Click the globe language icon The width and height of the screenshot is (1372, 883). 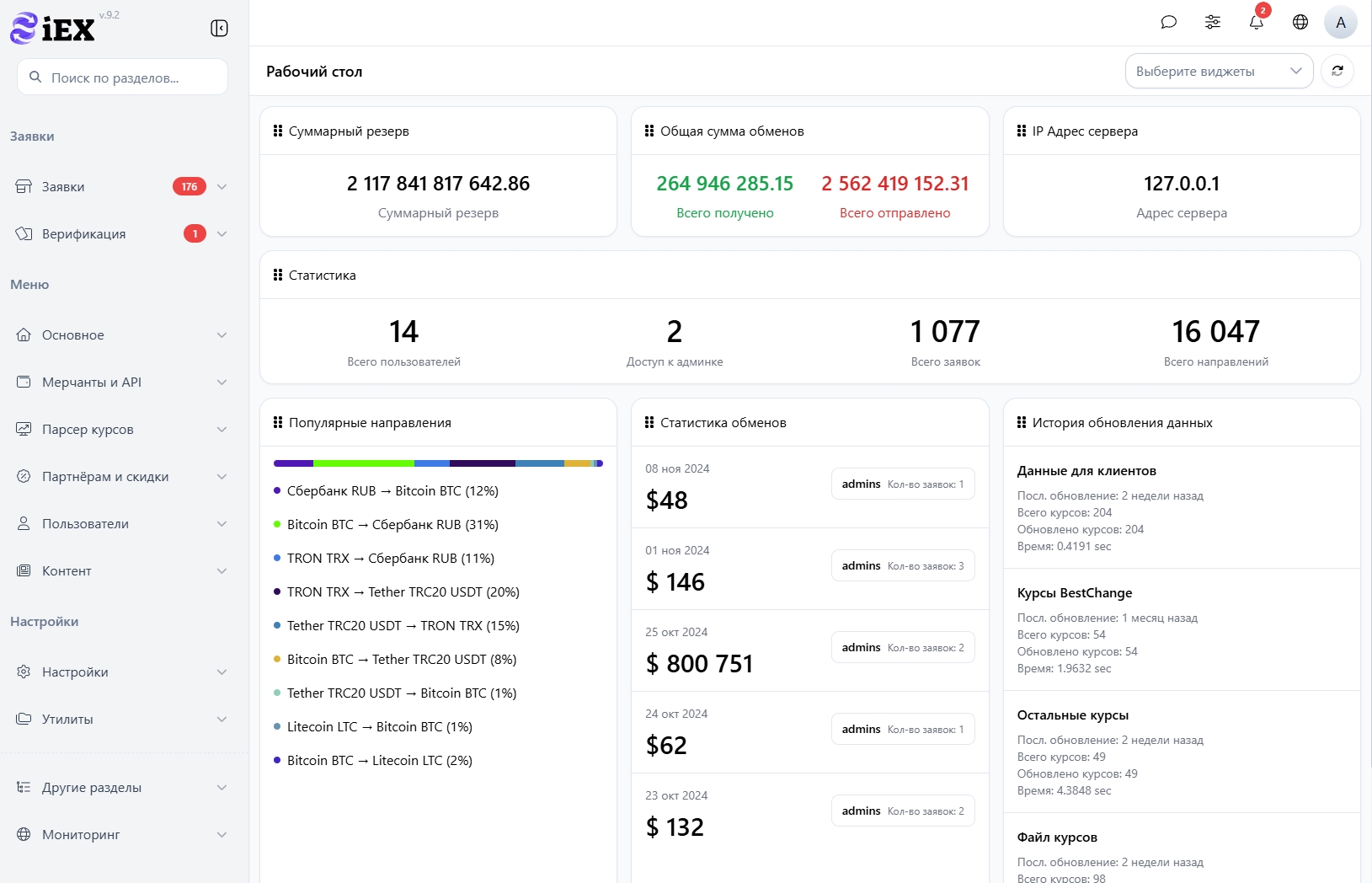[x=1300, y=23]
